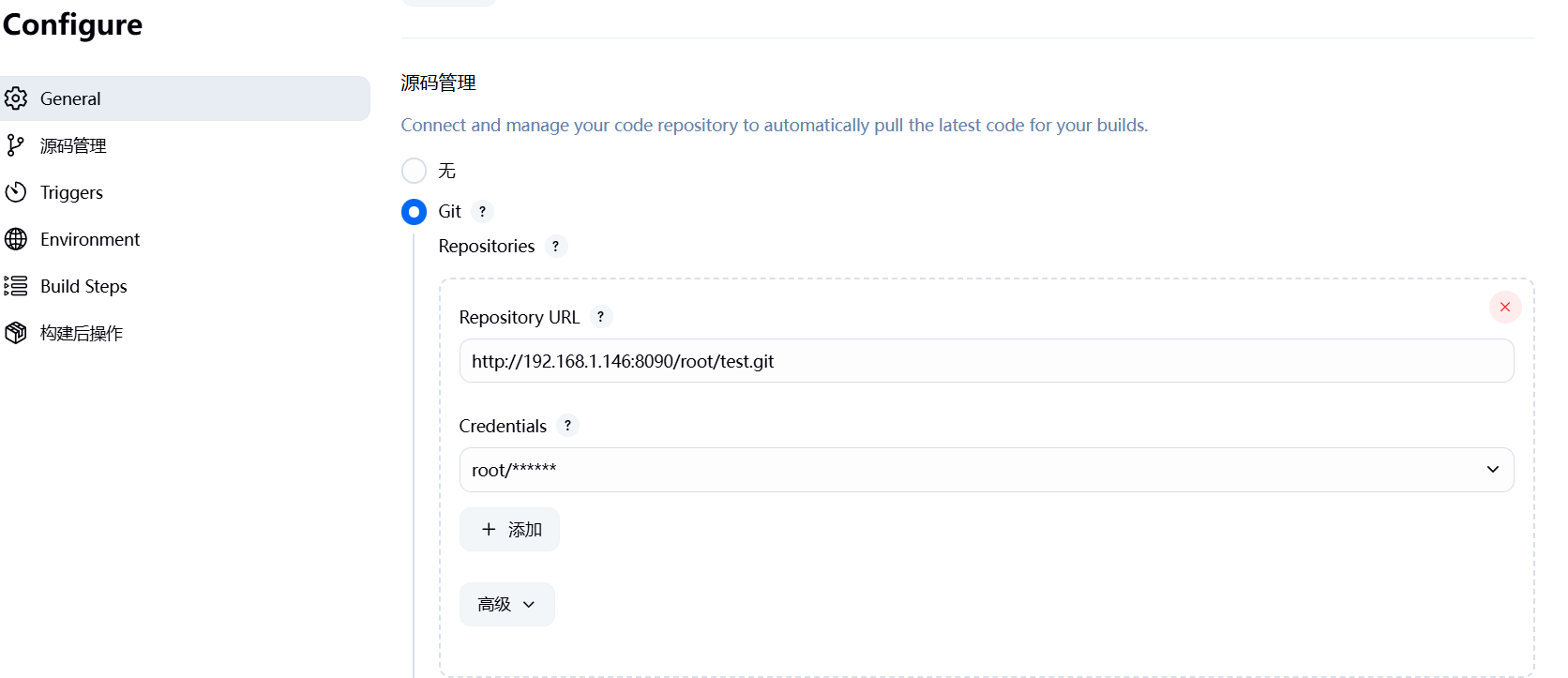Open help for Repositories
Viewport: 1568px width, 678px height.
point(556,246)
